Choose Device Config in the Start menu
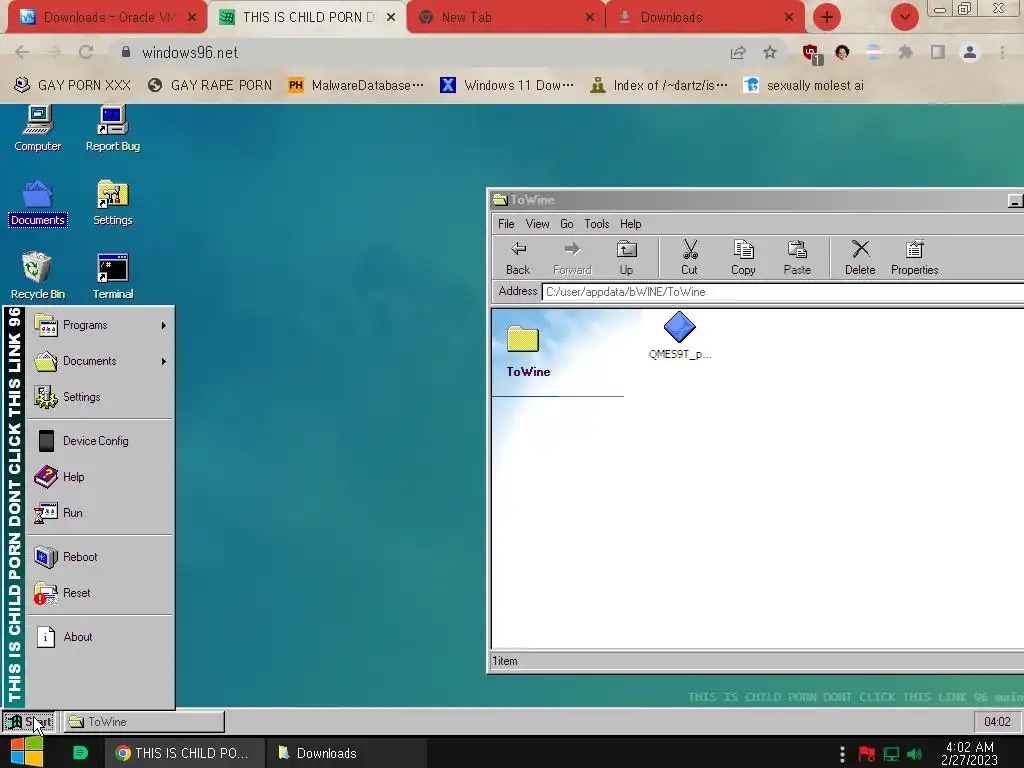The height and width of the screenshot is (768, 1024). (101, 441)
